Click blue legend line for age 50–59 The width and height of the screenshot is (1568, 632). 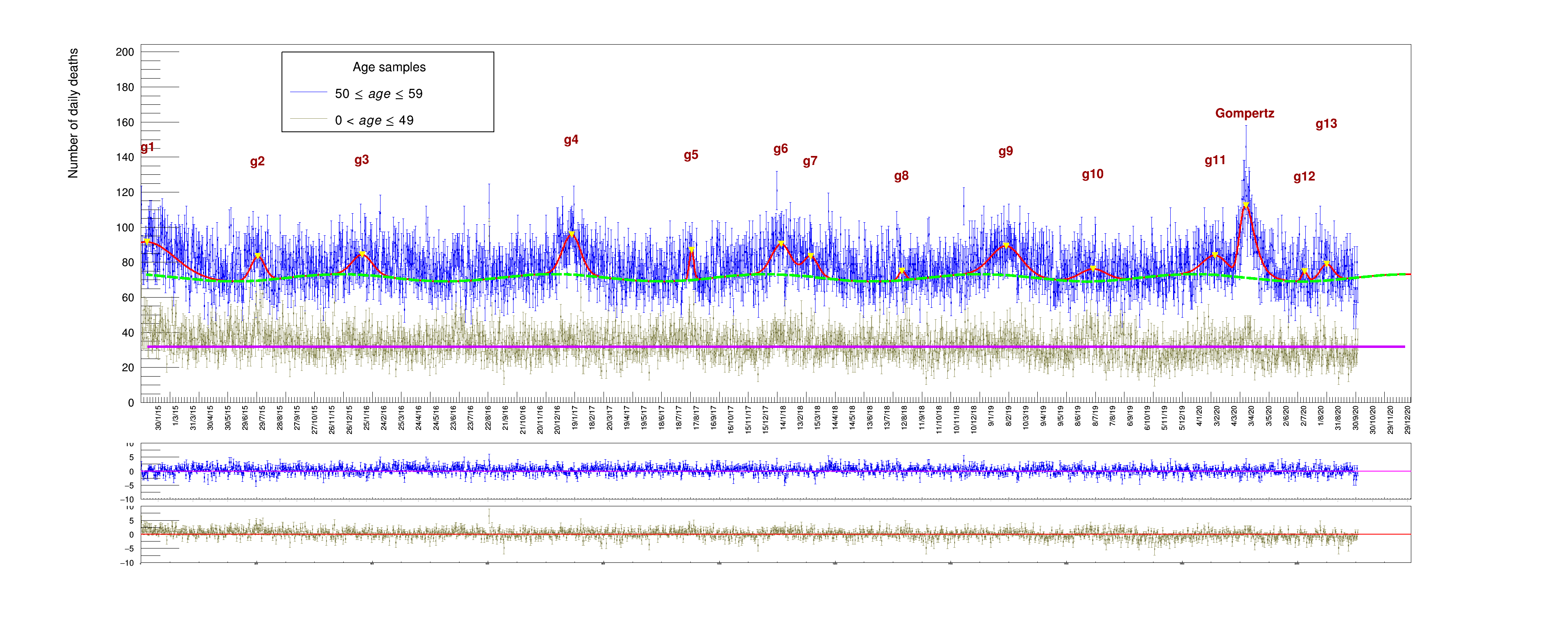click(x=308, y=93)
